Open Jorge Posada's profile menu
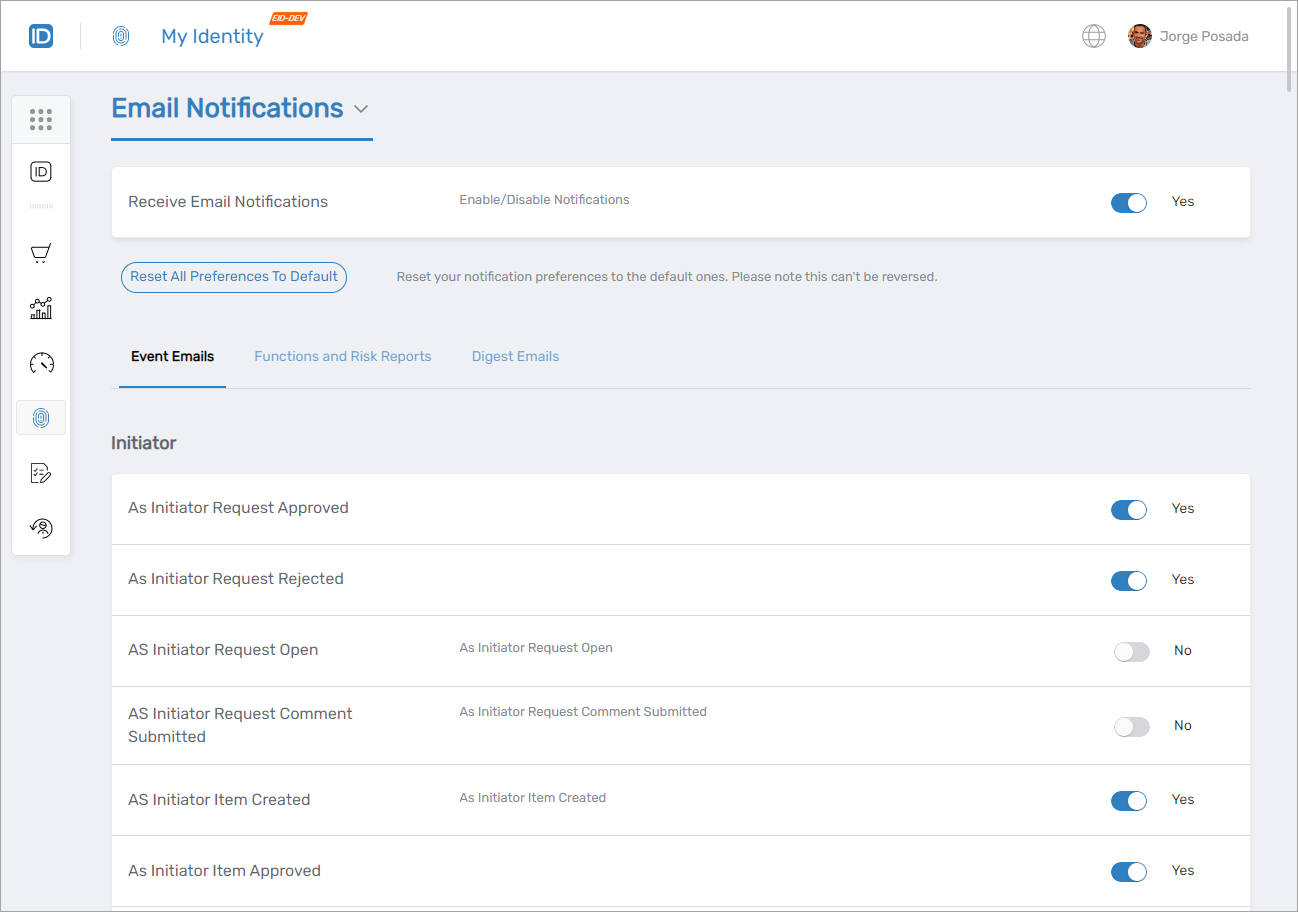Viewport: 1298px width, 912px height. tap(1188, 35)
